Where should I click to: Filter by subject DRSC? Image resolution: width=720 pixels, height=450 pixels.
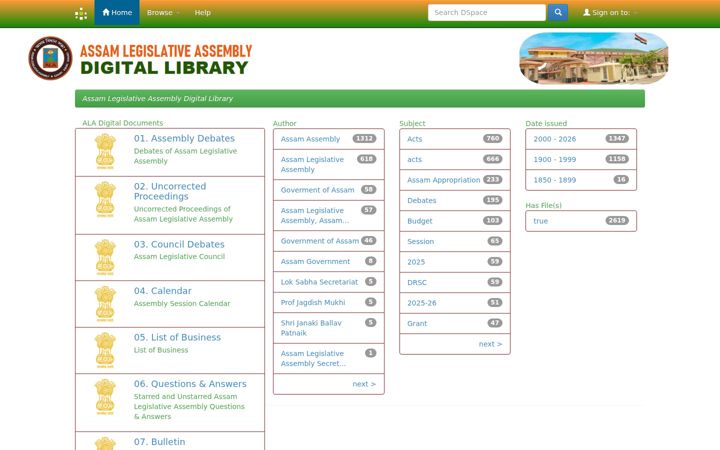(417, 282)
